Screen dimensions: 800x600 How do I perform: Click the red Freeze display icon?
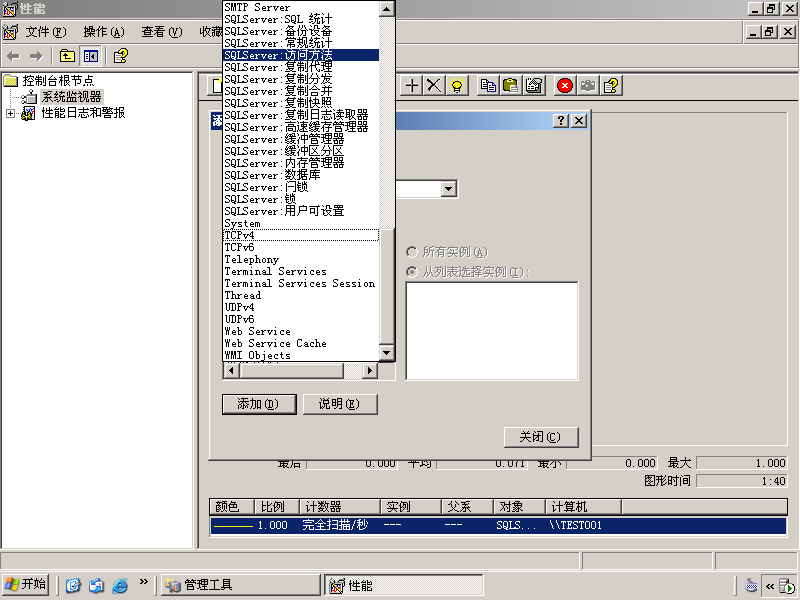click(565, 86)
